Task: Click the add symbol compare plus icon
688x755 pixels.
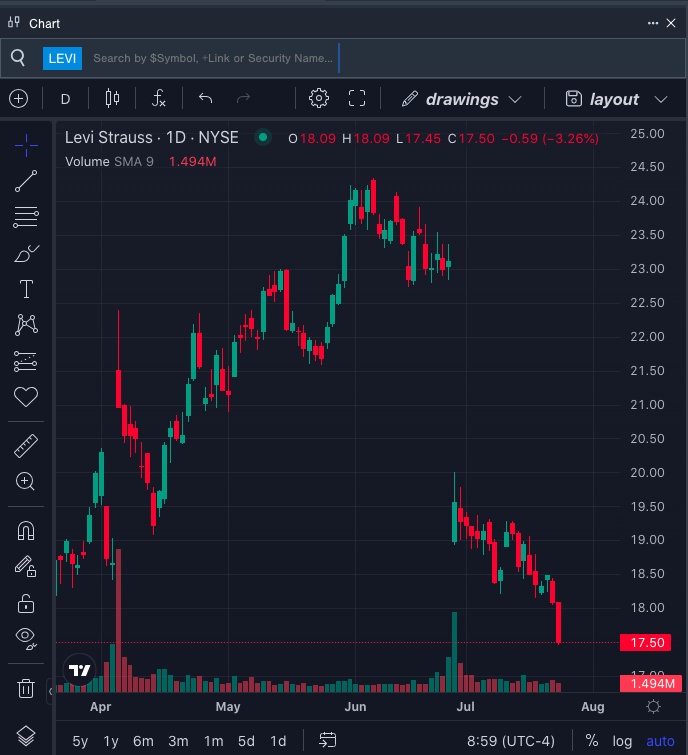Action: 19,99
